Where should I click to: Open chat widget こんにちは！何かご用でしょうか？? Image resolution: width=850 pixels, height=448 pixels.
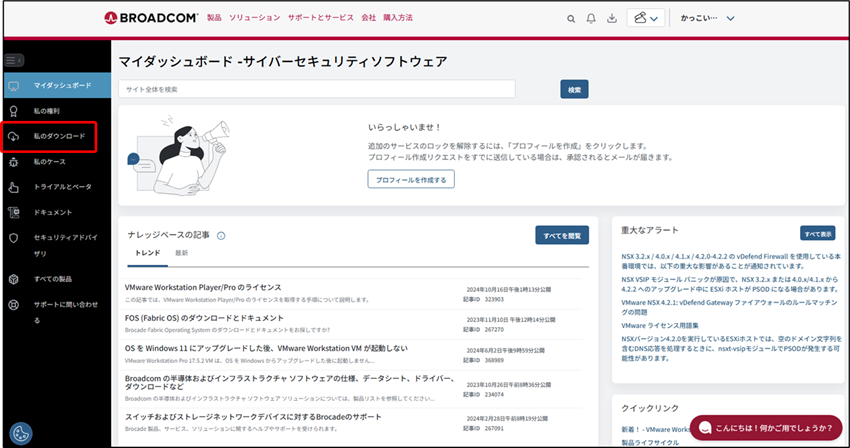[766, 428]
